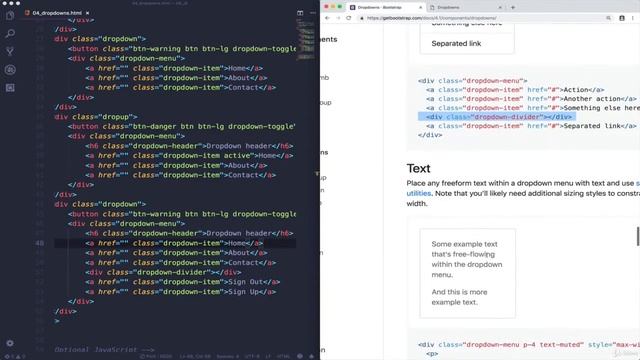Screen dimensions: 640x360
Task: Go back in the browser
Action: [x=327, y=18]
